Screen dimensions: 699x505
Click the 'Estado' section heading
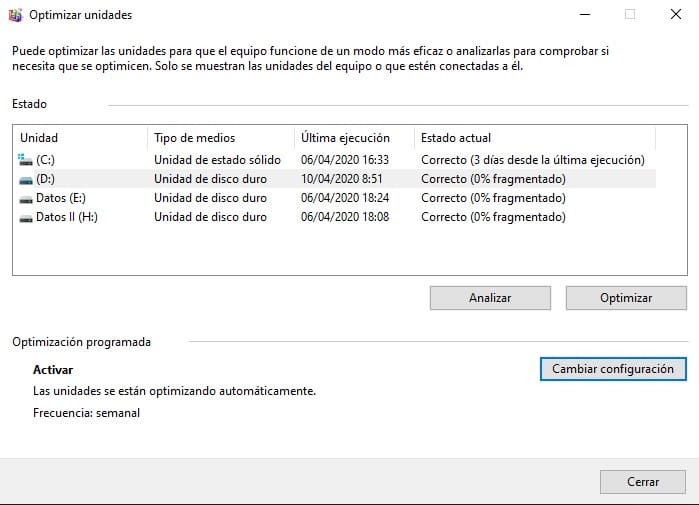[x=29, y=104]
